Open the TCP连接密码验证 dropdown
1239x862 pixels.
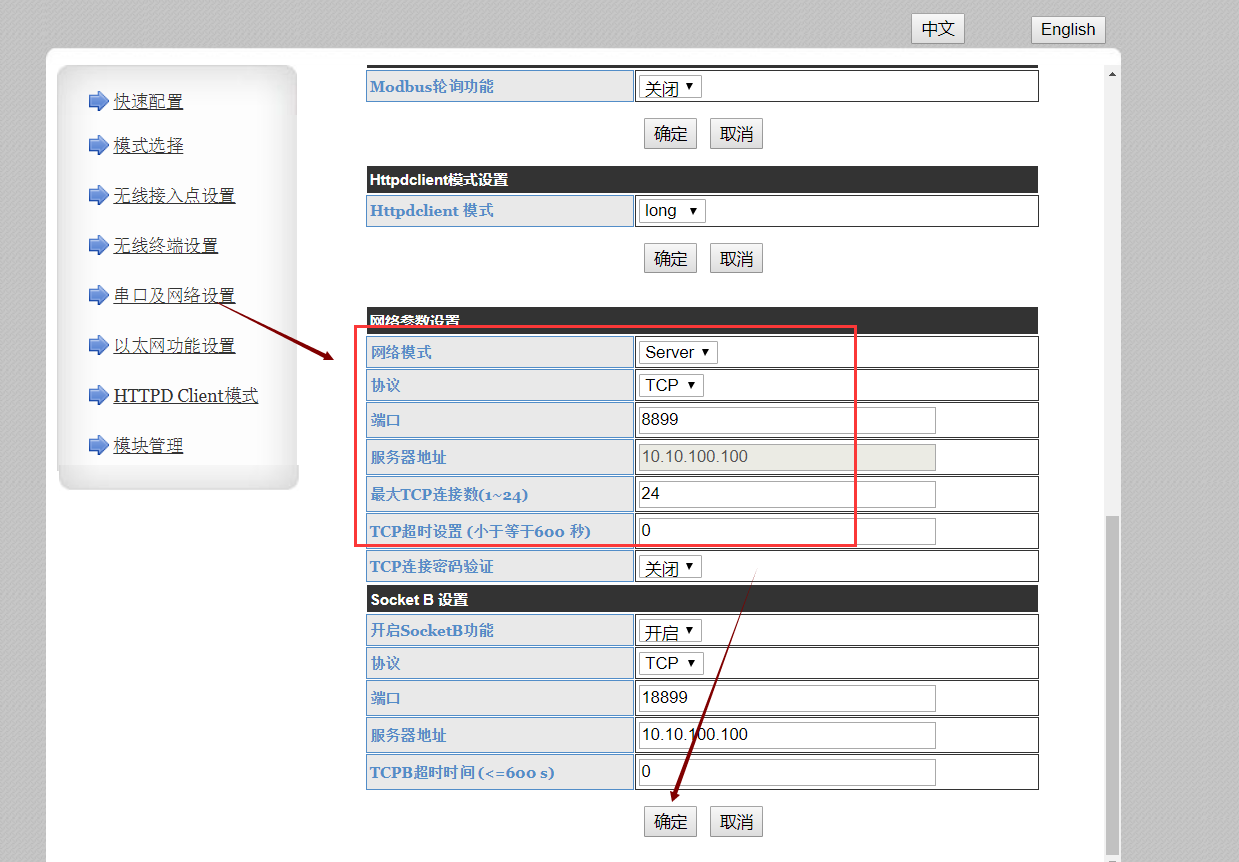click(670, 567)
